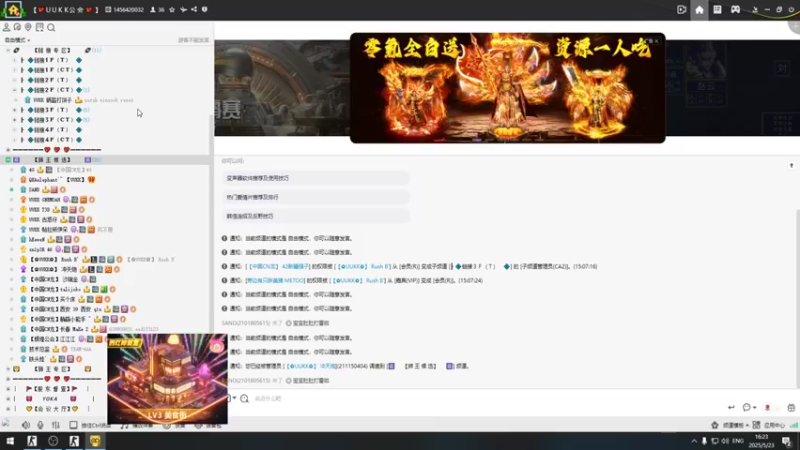The height and width of the screenshot is (450, 800).
Task: Expand the red flag channel group
Action: point(8,389)
